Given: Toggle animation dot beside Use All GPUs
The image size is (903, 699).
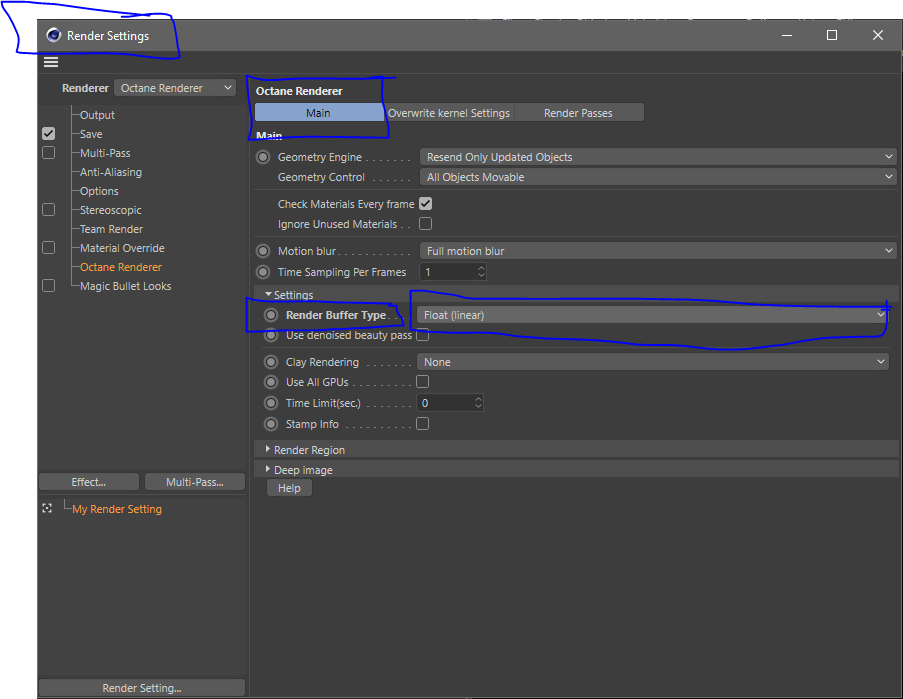Looking at the screenshot, I should click(271, 382).
